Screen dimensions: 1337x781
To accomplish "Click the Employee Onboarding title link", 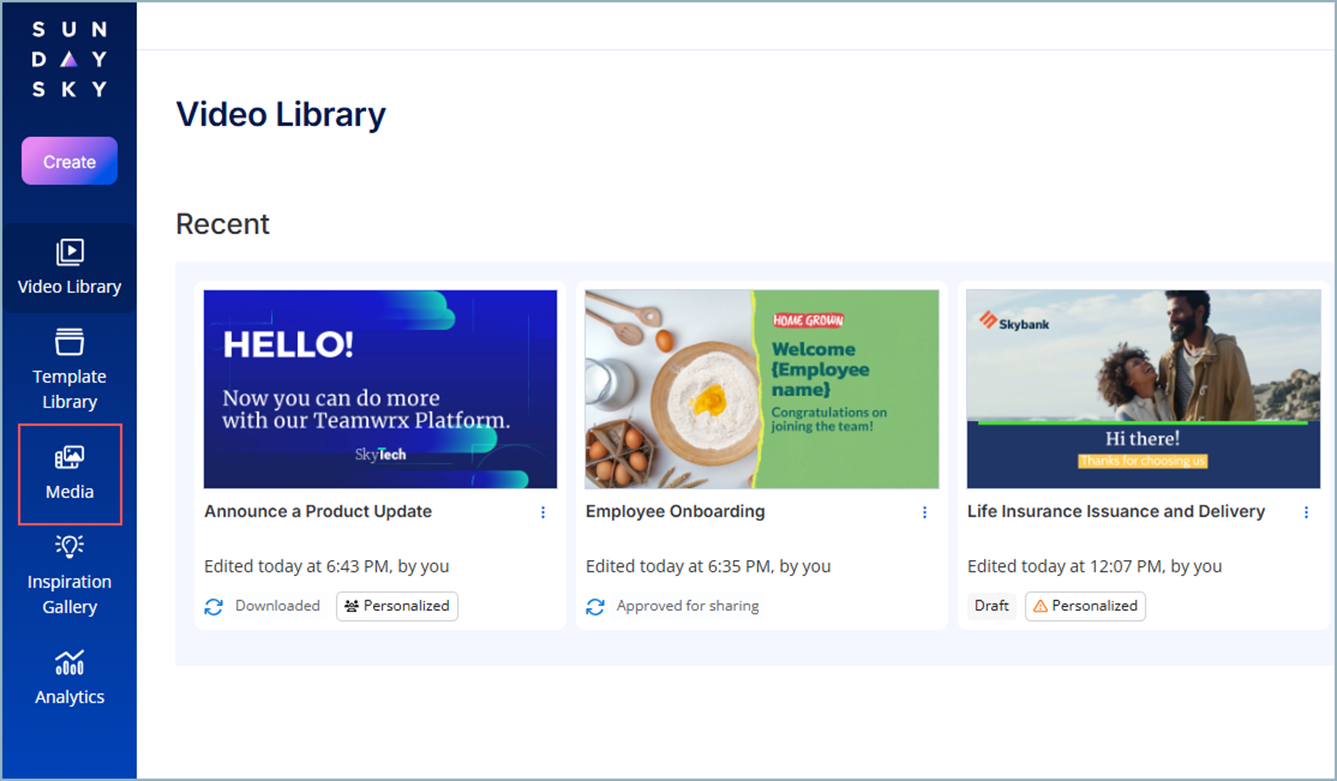I will click(x=675, y=511).
